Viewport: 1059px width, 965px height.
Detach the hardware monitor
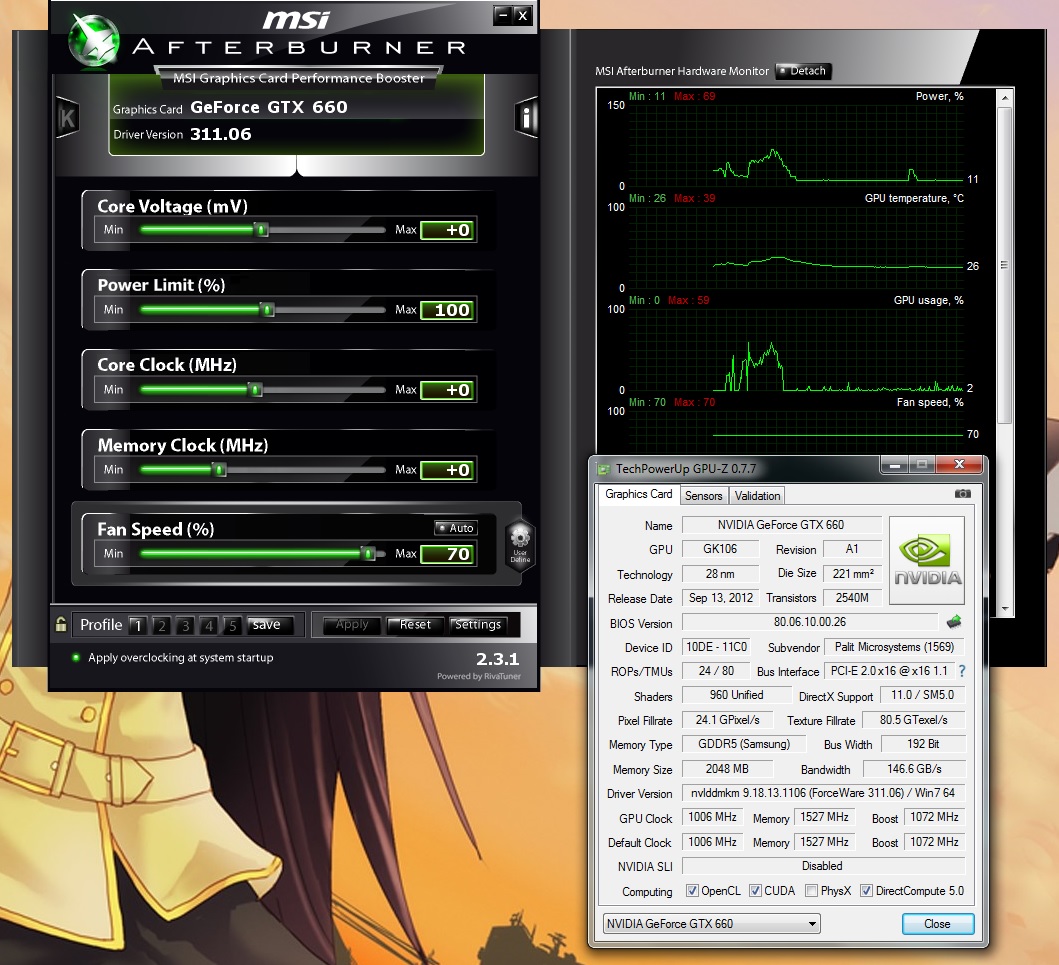pos(803,71)
